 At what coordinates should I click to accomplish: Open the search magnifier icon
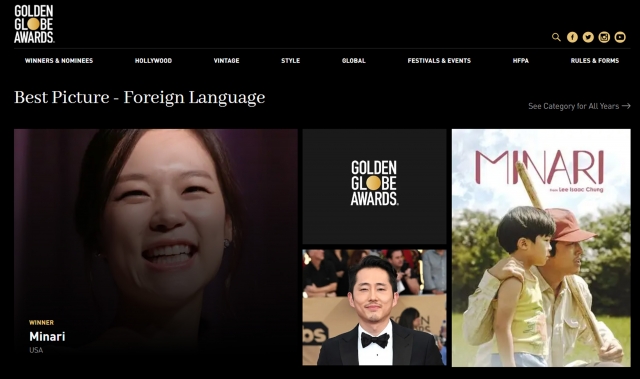(556, 37)
